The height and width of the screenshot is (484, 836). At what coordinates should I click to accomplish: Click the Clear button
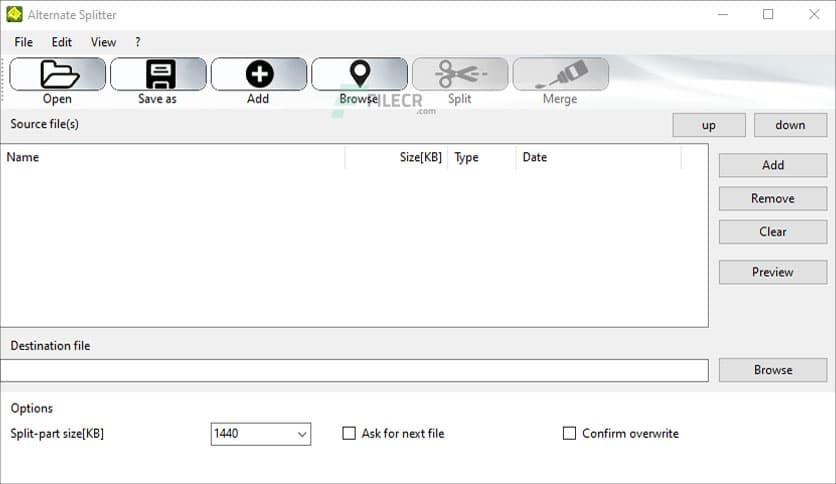pyautogui.click(x=773, y=232)
